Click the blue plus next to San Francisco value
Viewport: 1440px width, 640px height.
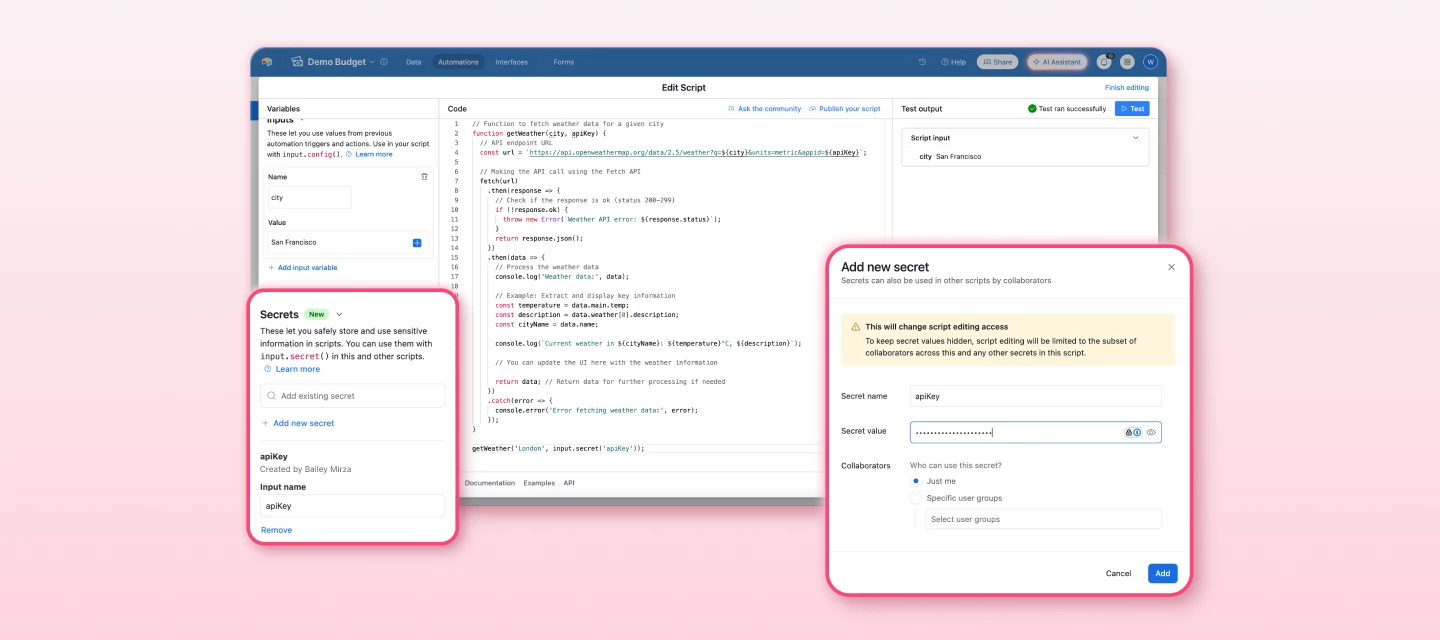point(418,241)
